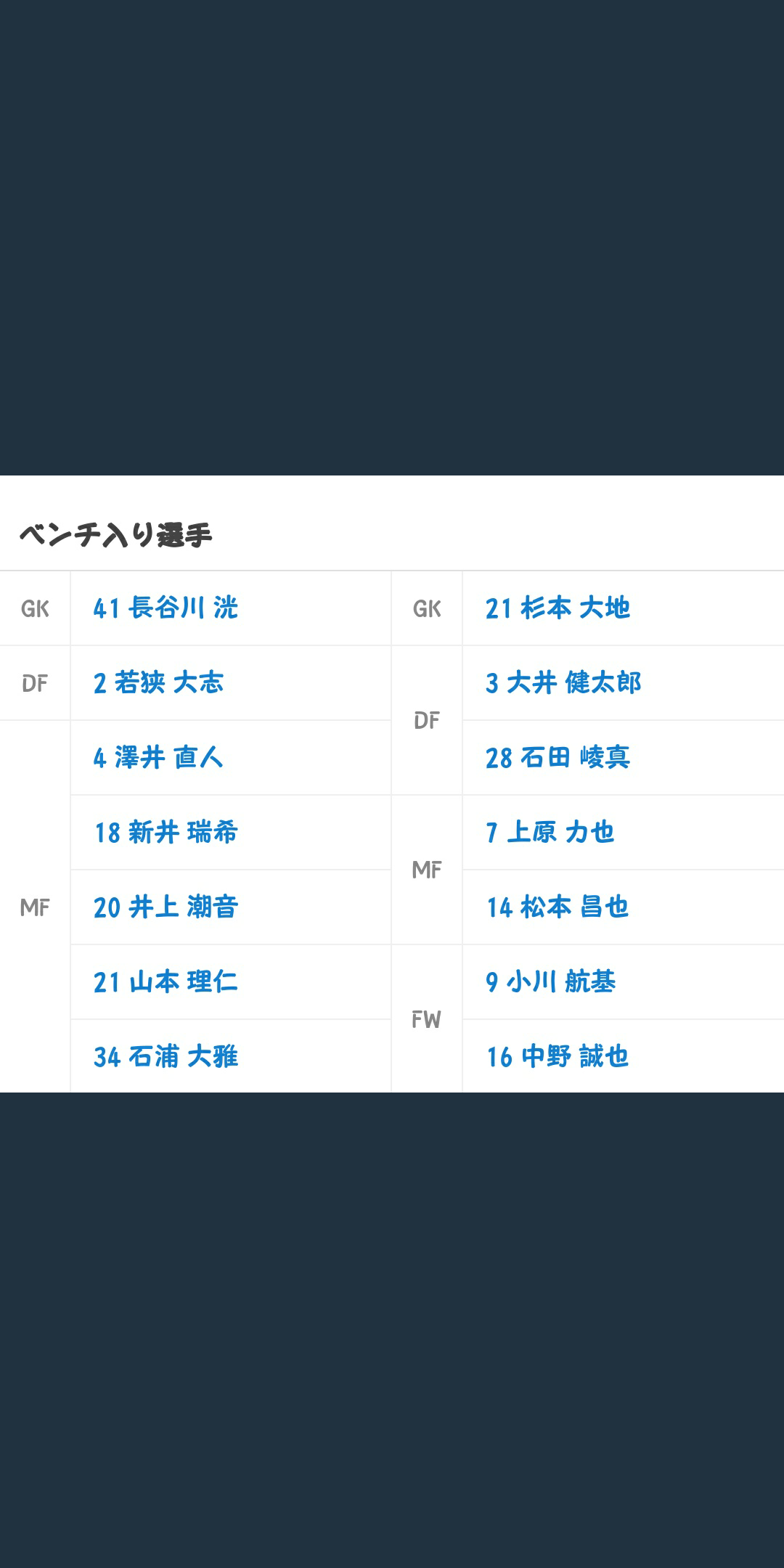Open profile of 18 新井 瑞希
Image resolution: width=784 pixels, height=1568 pixels.
click(x=166, y=833)
